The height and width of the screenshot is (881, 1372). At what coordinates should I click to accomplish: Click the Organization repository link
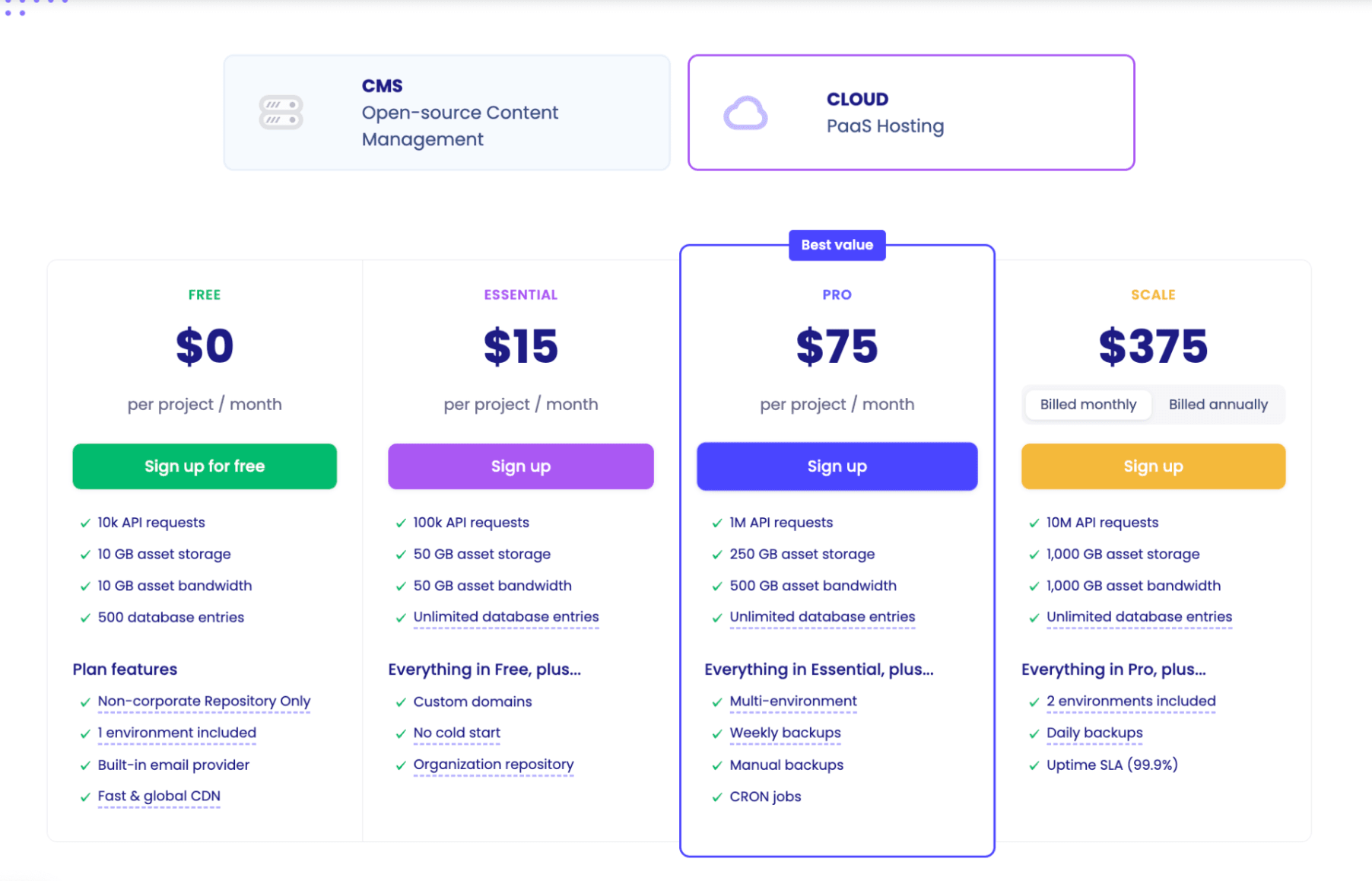click(493, 765)
